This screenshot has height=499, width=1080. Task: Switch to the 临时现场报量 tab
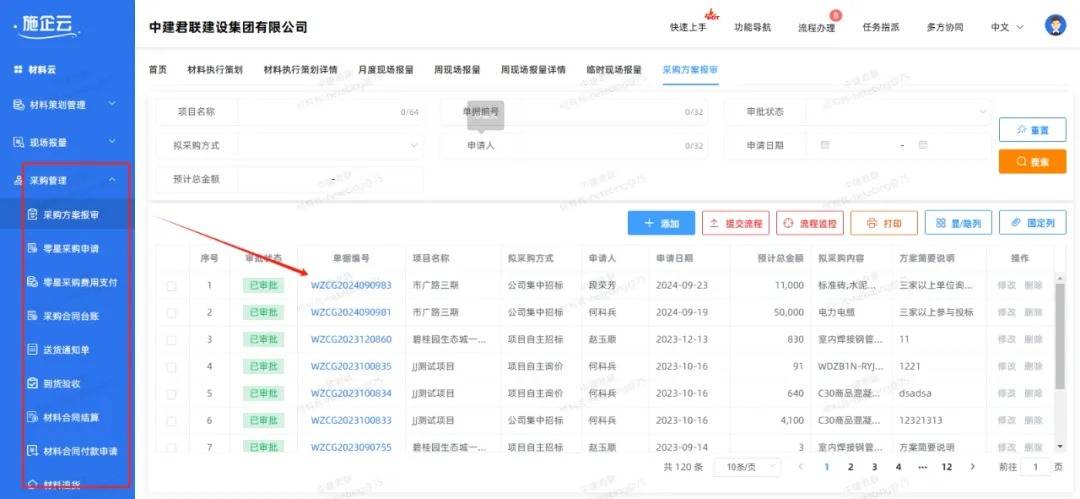pyautogui.click(x=614, y=70)
